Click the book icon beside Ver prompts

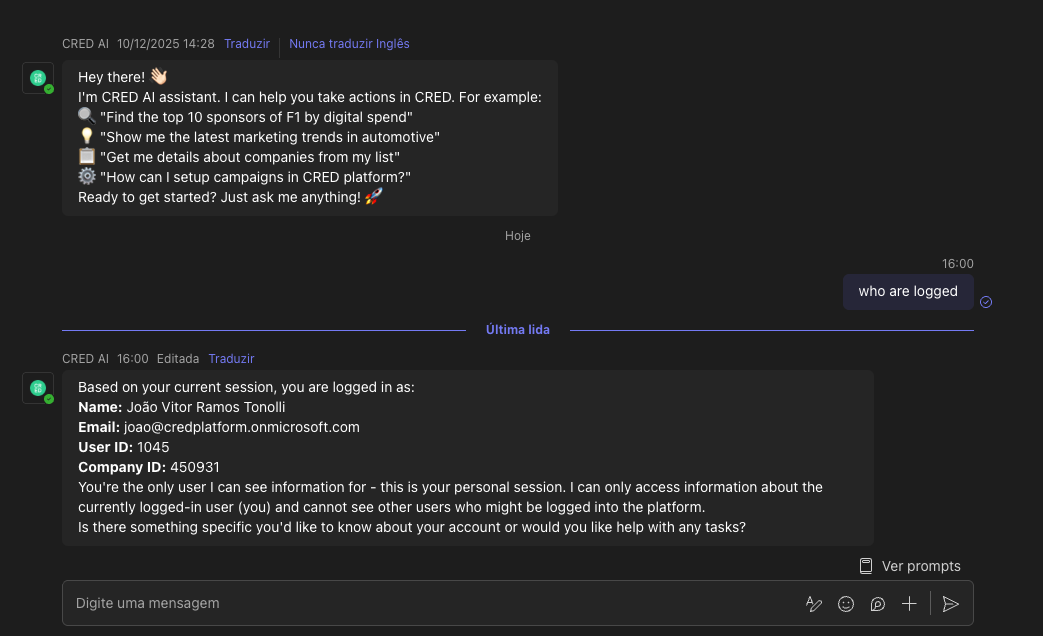click(x=866, y=566)
